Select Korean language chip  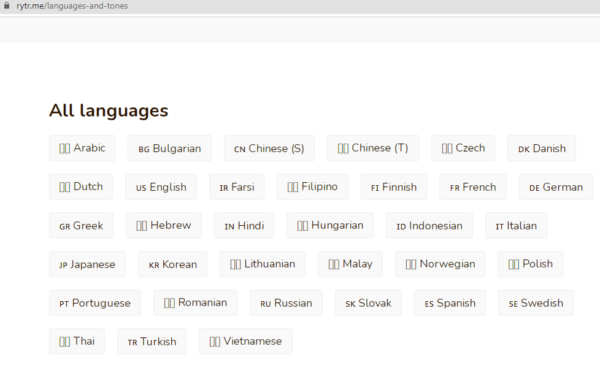tap(173, 264)
